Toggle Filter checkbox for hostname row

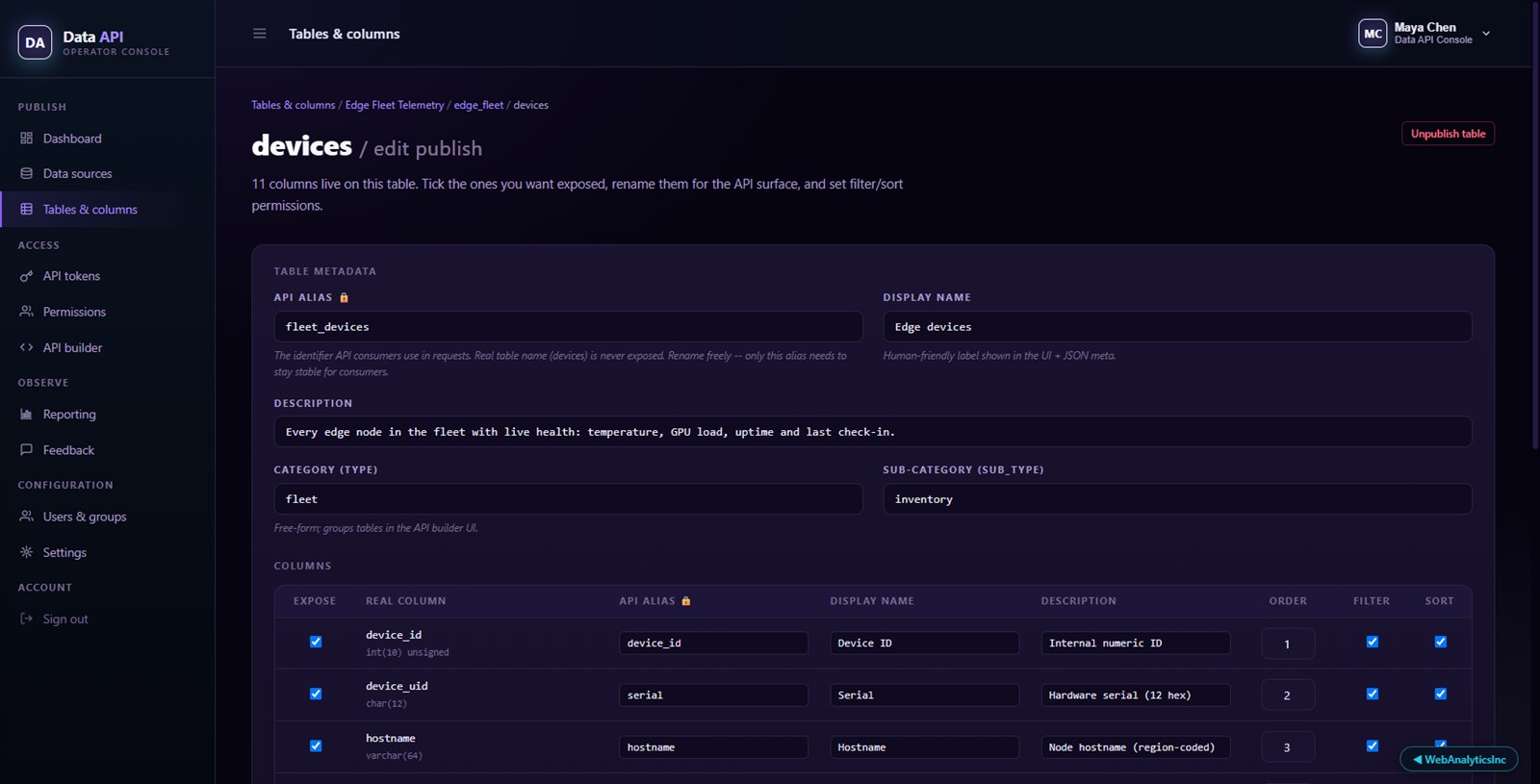pyautogui.click(x=1373, y=746)
